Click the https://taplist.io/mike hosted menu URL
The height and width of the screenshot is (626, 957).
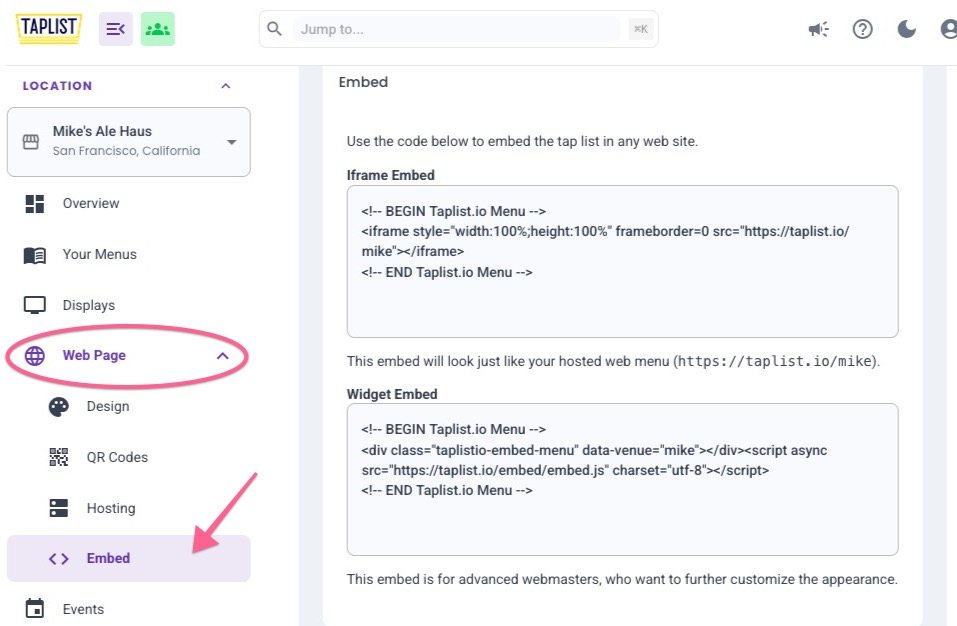click(x=776, y=361)
